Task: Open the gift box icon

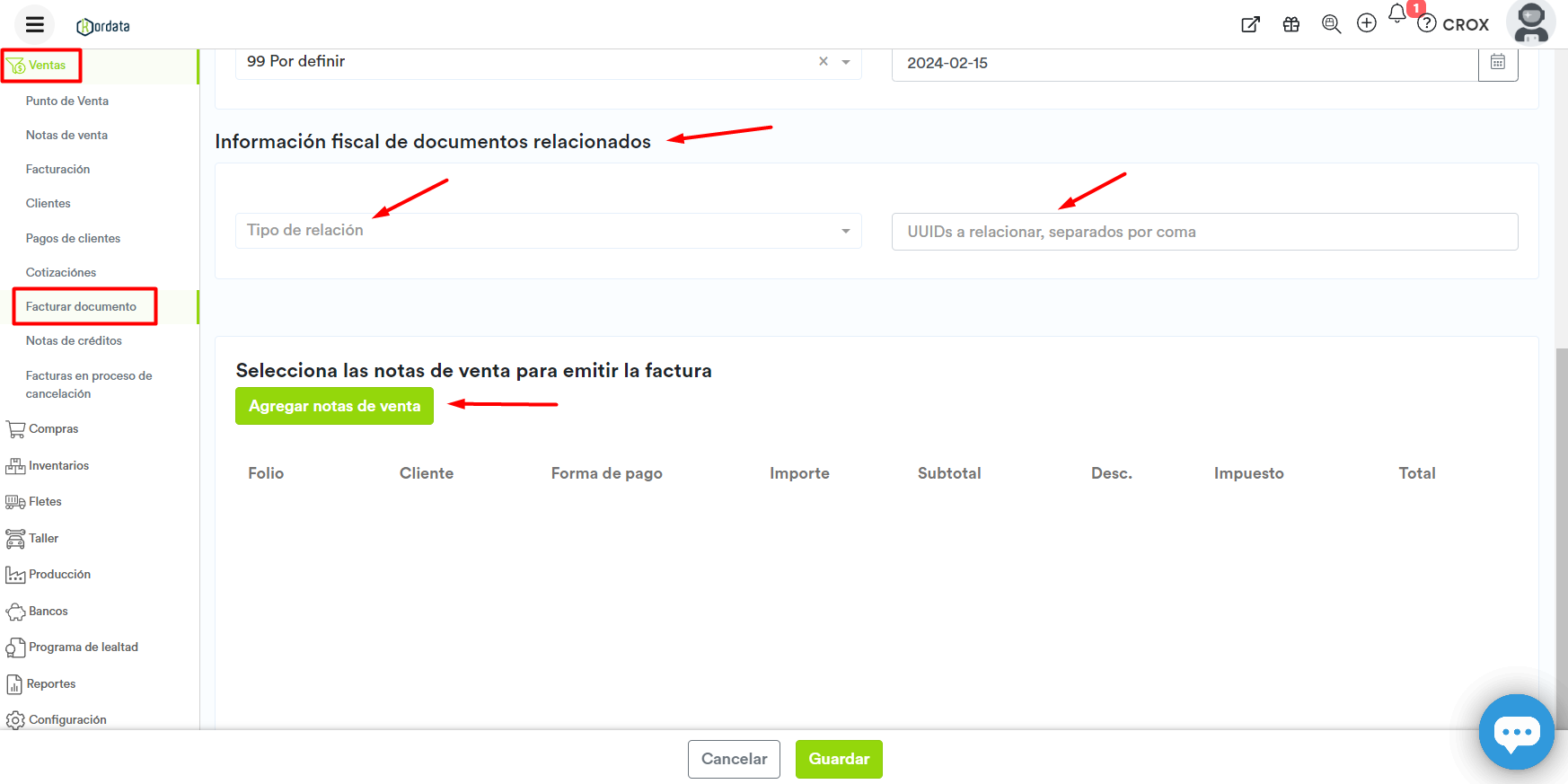Action: coord(1291,24)
